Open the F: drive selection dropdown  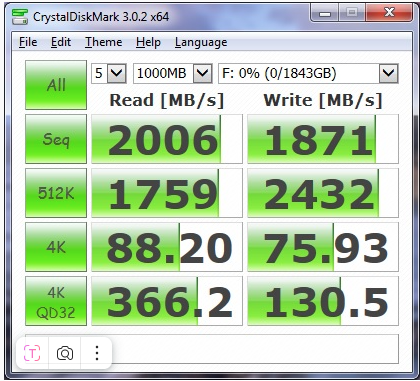[308, 73]
